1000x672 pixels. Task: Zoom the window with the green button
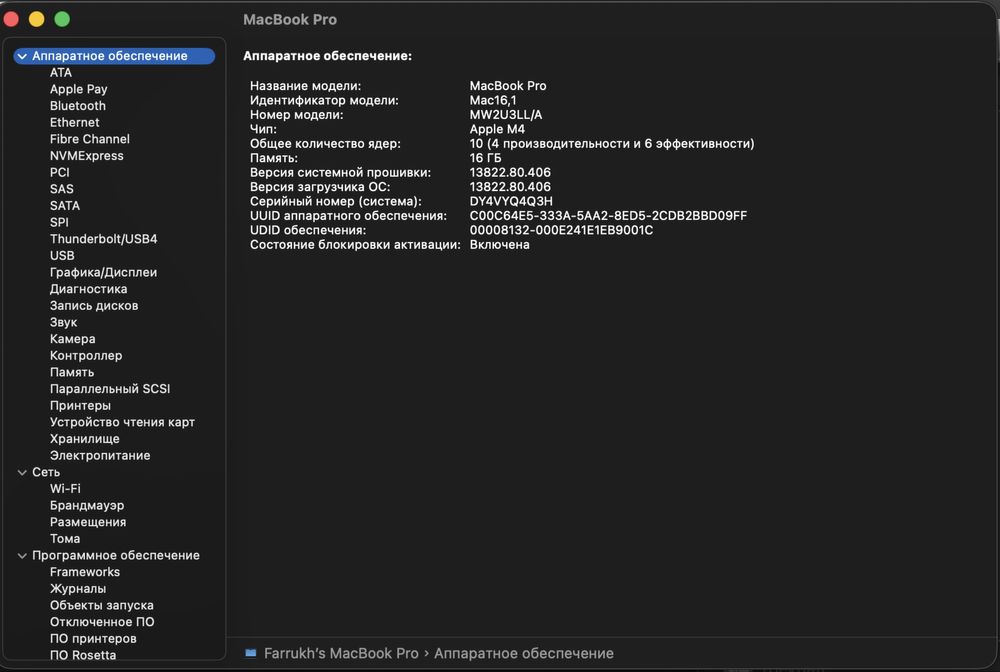click(x=62, y=19)
